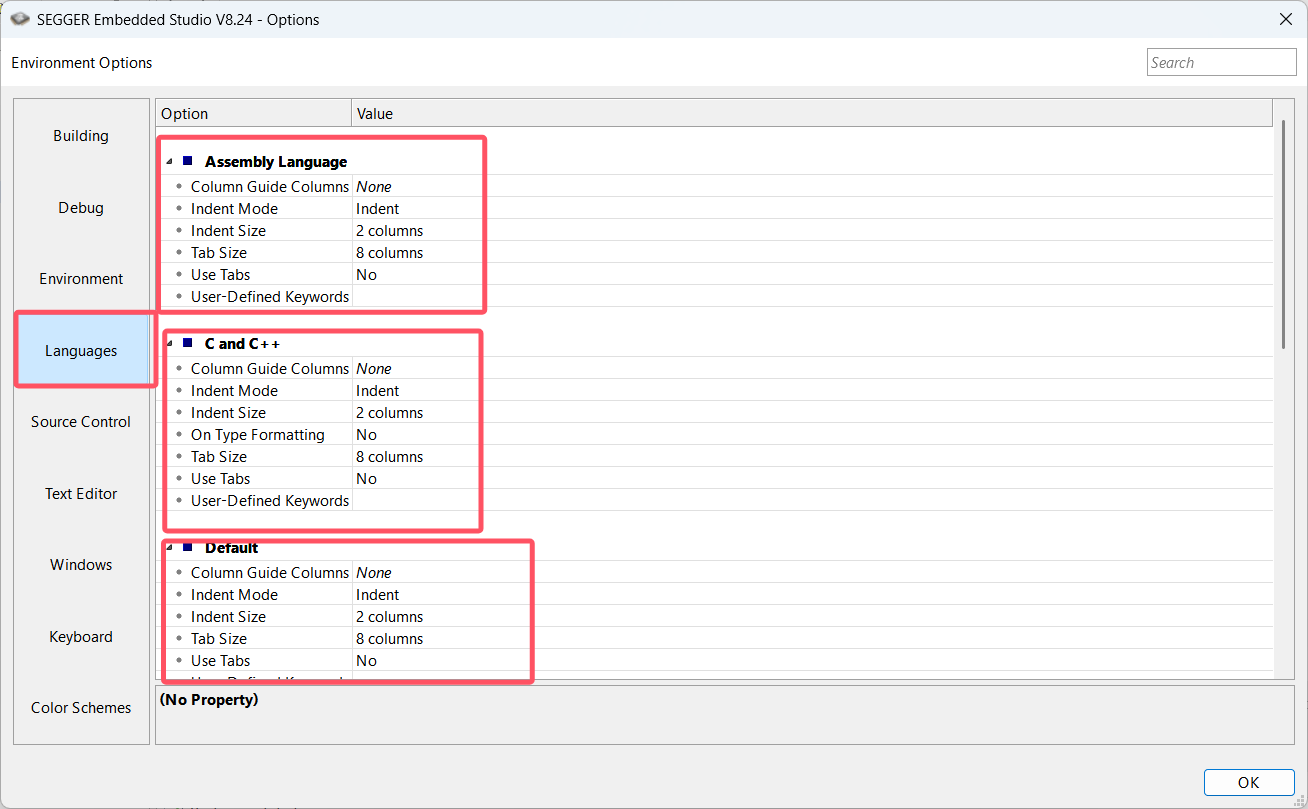The height and width of the screenshot is (809, 1308).
Task: Collapse the Assembly Language group
Action: coord(170,161)
